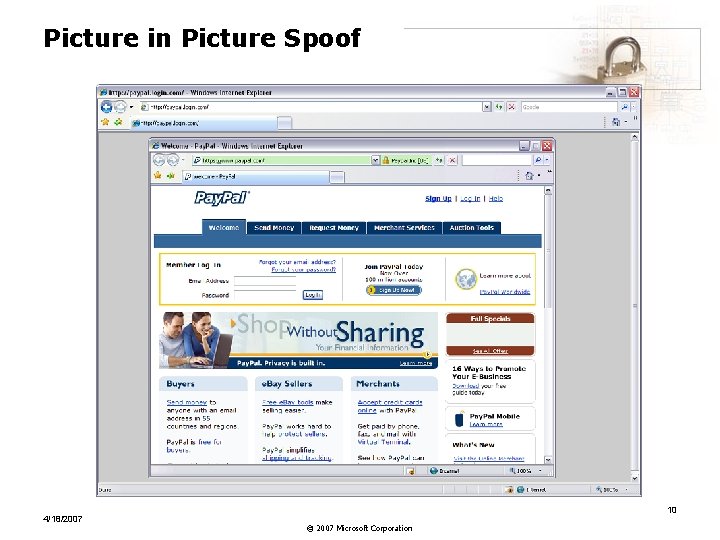Viewport: 720px width, 540px height.
Task: Click outer window address bar with paypal.login.com URL
Action: tap(311, 107)
